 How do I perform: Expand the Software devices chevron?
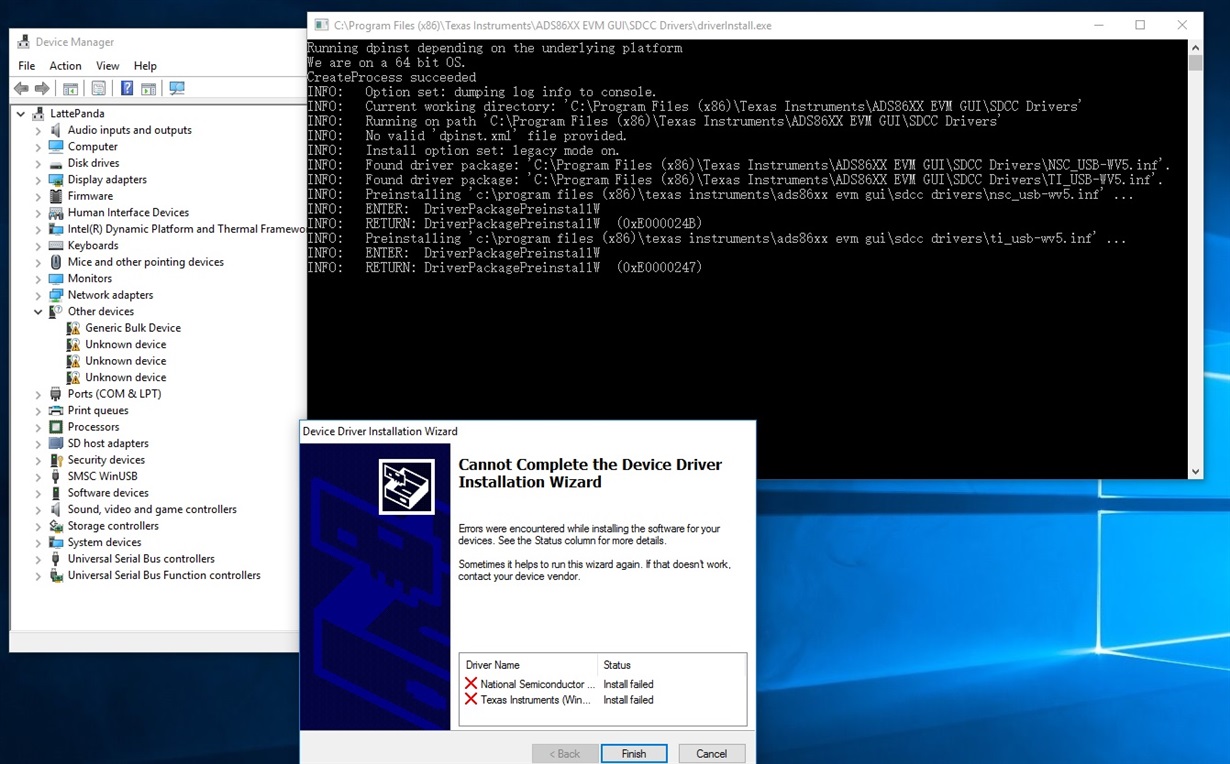click(38, 493)
